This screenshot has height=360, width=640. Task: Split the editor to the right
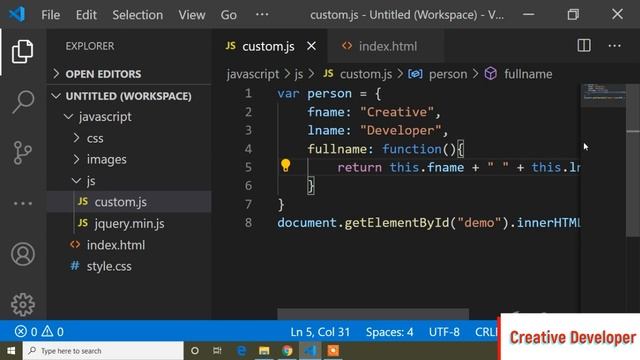(x=584, y=46)
